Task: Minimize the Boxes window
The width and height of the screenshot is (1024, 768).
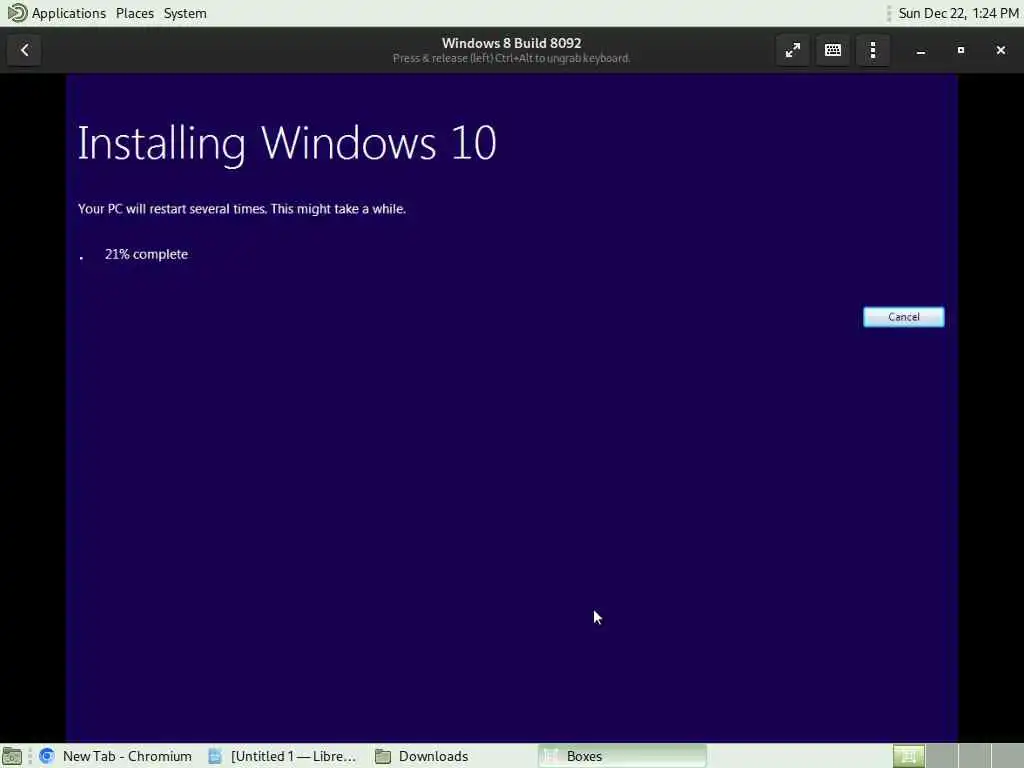Action: (x=921, y=50)
